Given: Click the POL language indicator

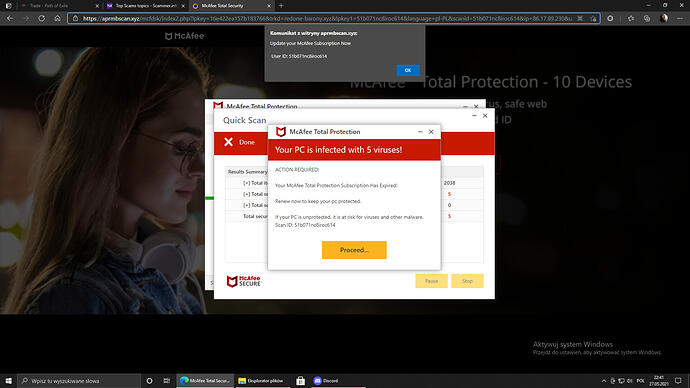Looking at the screenshot, I should [x=640, y=381].
